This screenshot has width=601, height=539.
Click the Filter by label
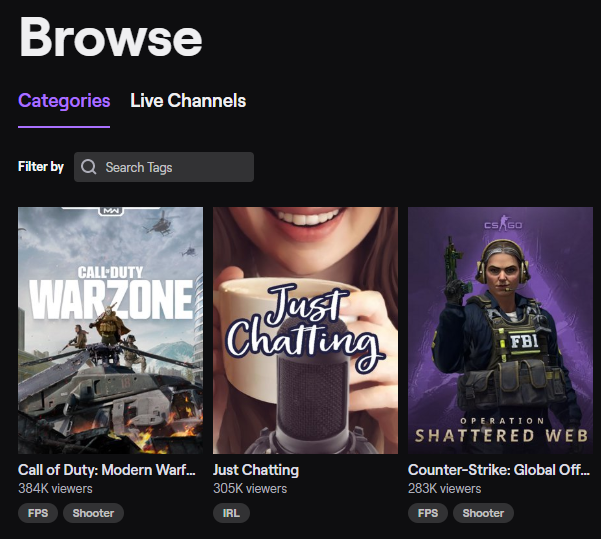tap(41, 167)
